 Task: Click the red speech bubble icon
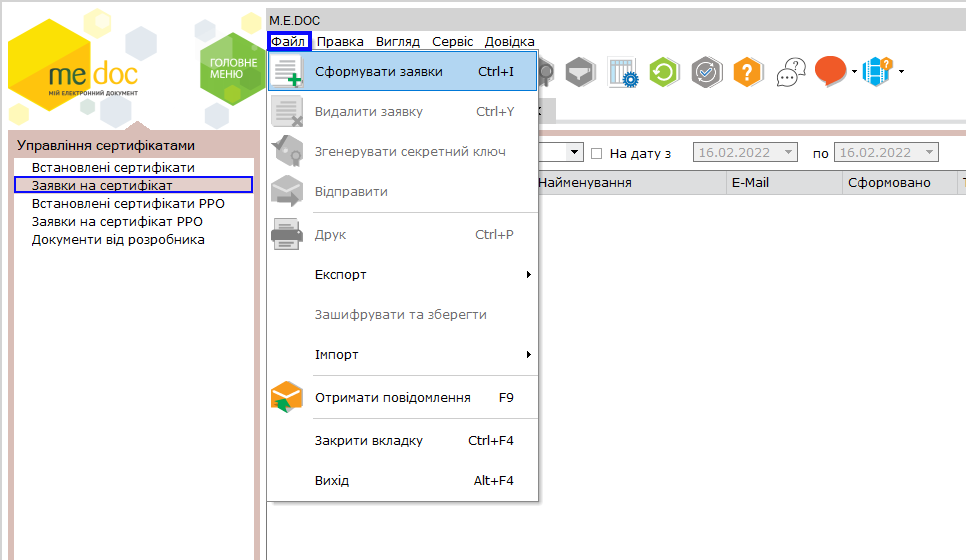(x=830, y=71)
